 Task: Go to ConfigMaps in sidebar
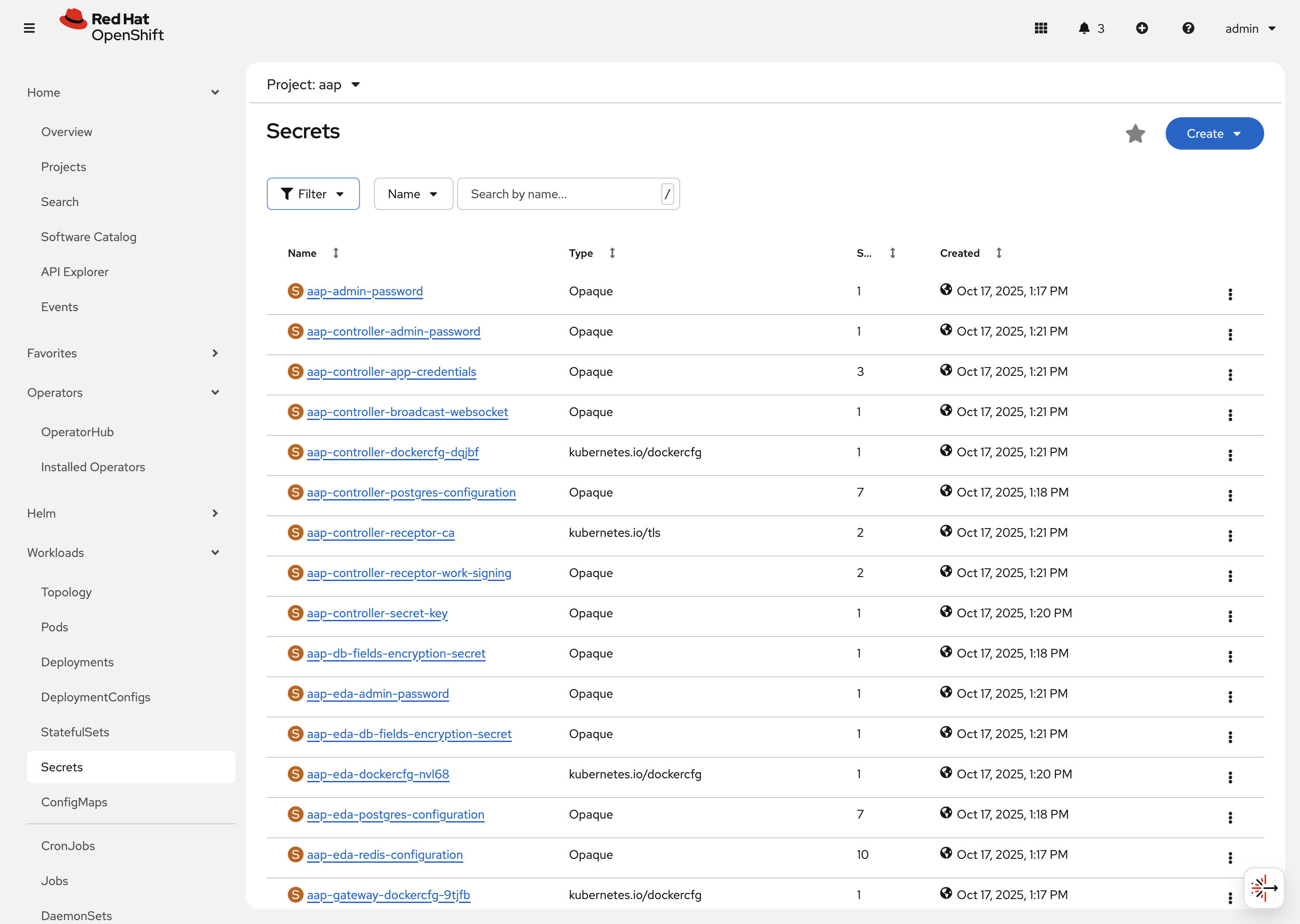[x=74, y=801]
